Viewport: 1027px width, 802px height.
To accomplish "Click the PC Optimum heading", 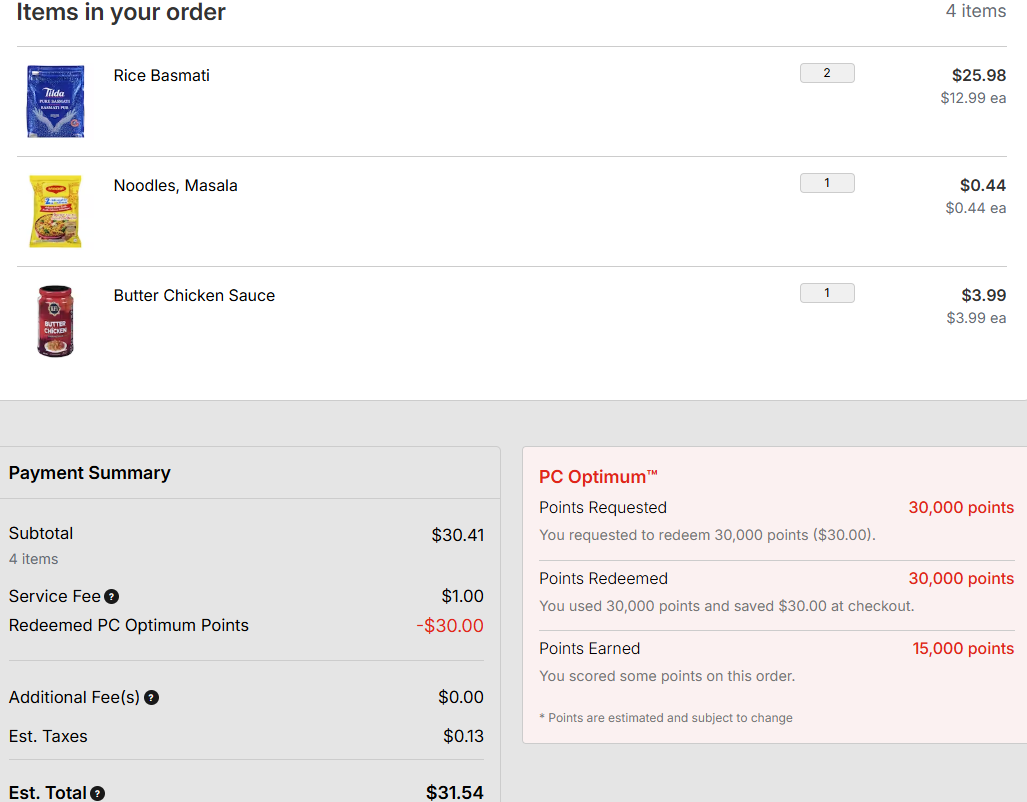I will click(598, 477).
